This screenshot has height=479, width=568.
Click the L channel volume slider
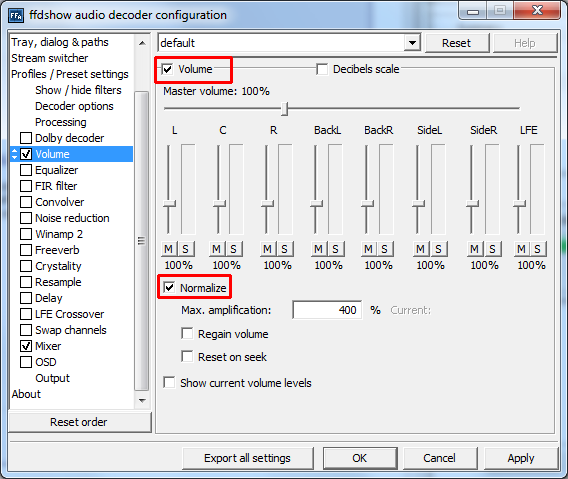[169, 204]
